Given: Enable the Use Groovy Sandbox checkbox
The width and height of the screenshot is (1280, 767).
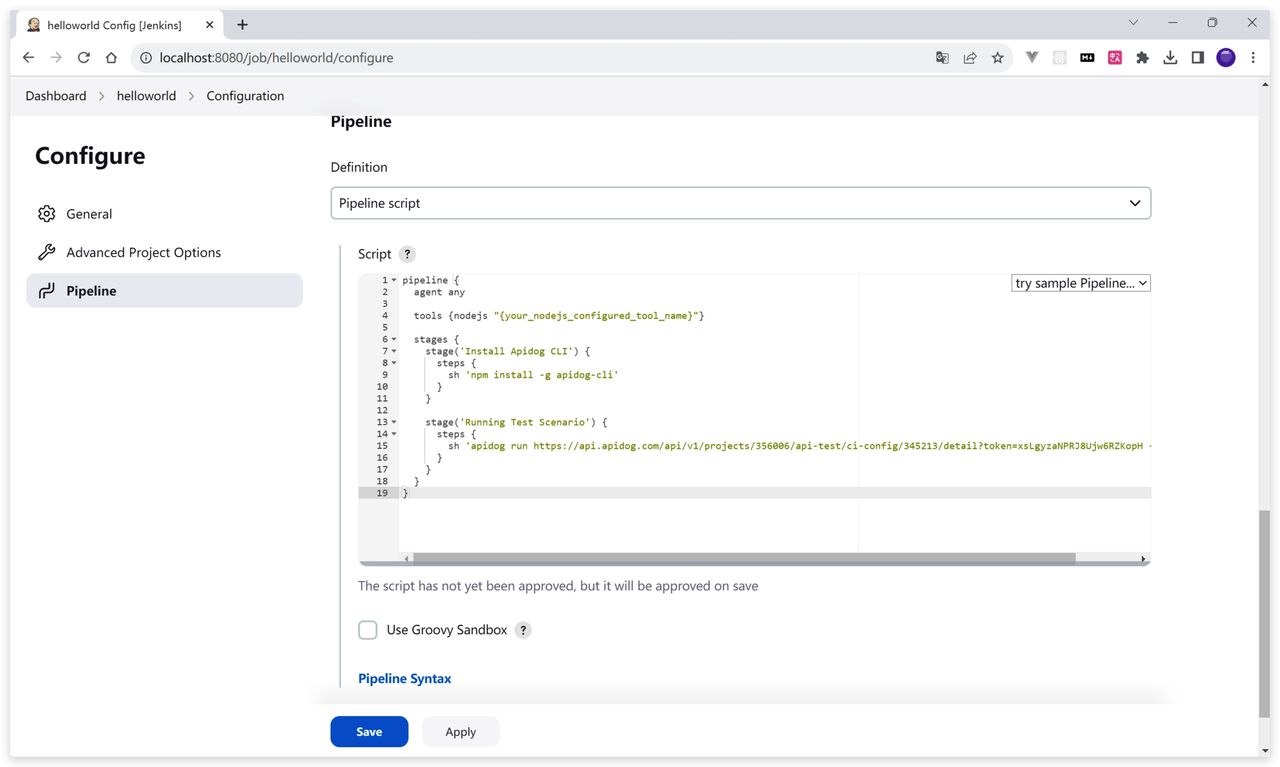Looking at the screenshot, I should click(x=368, y=630).
